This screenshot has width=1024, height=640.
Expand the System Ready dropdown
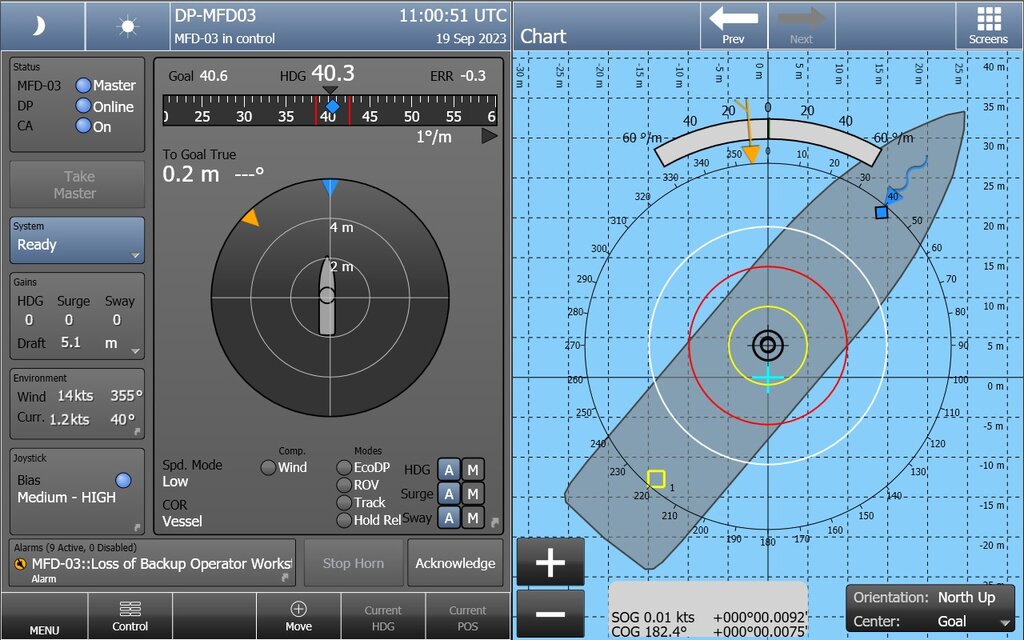coord(77,241)
